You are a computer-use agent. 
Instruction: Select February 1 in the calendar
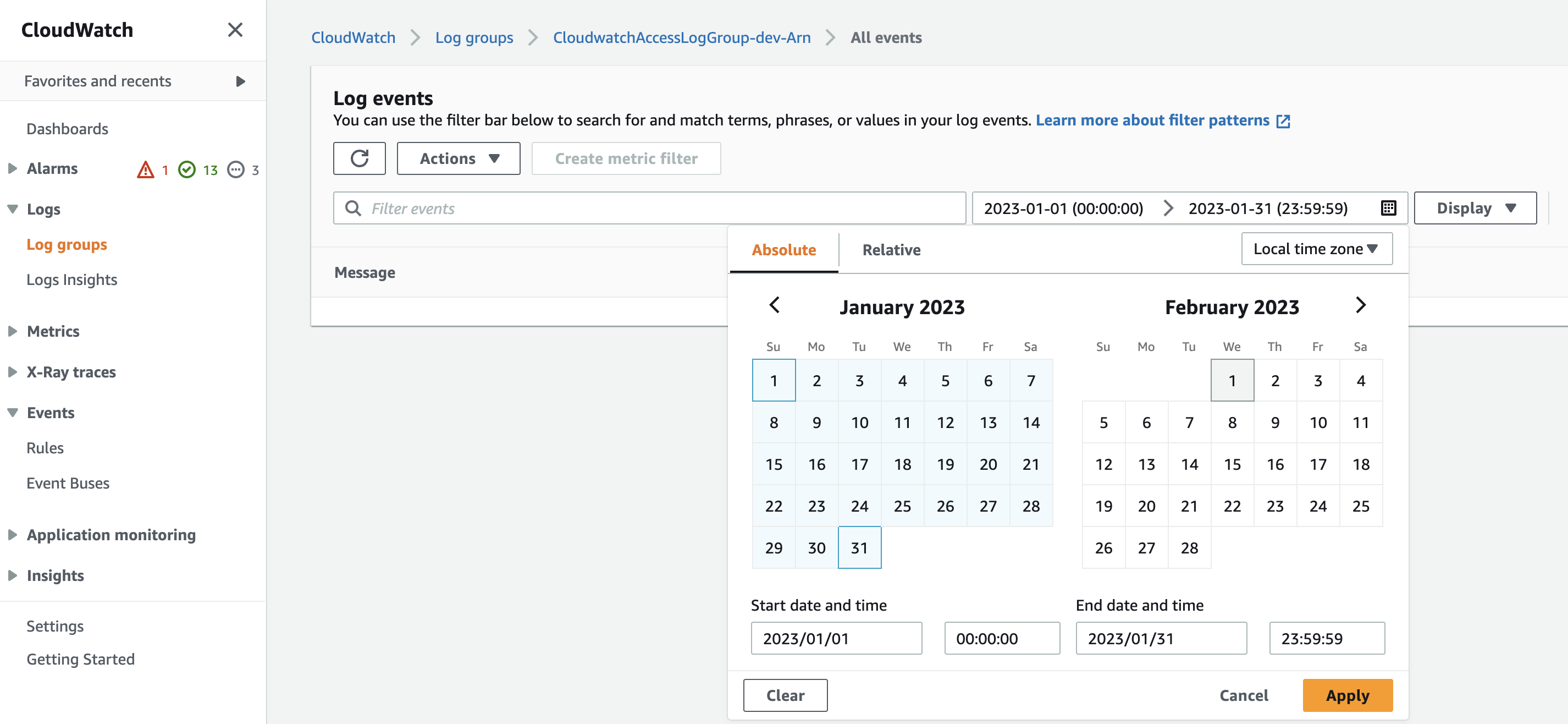tap(1233, 381)
